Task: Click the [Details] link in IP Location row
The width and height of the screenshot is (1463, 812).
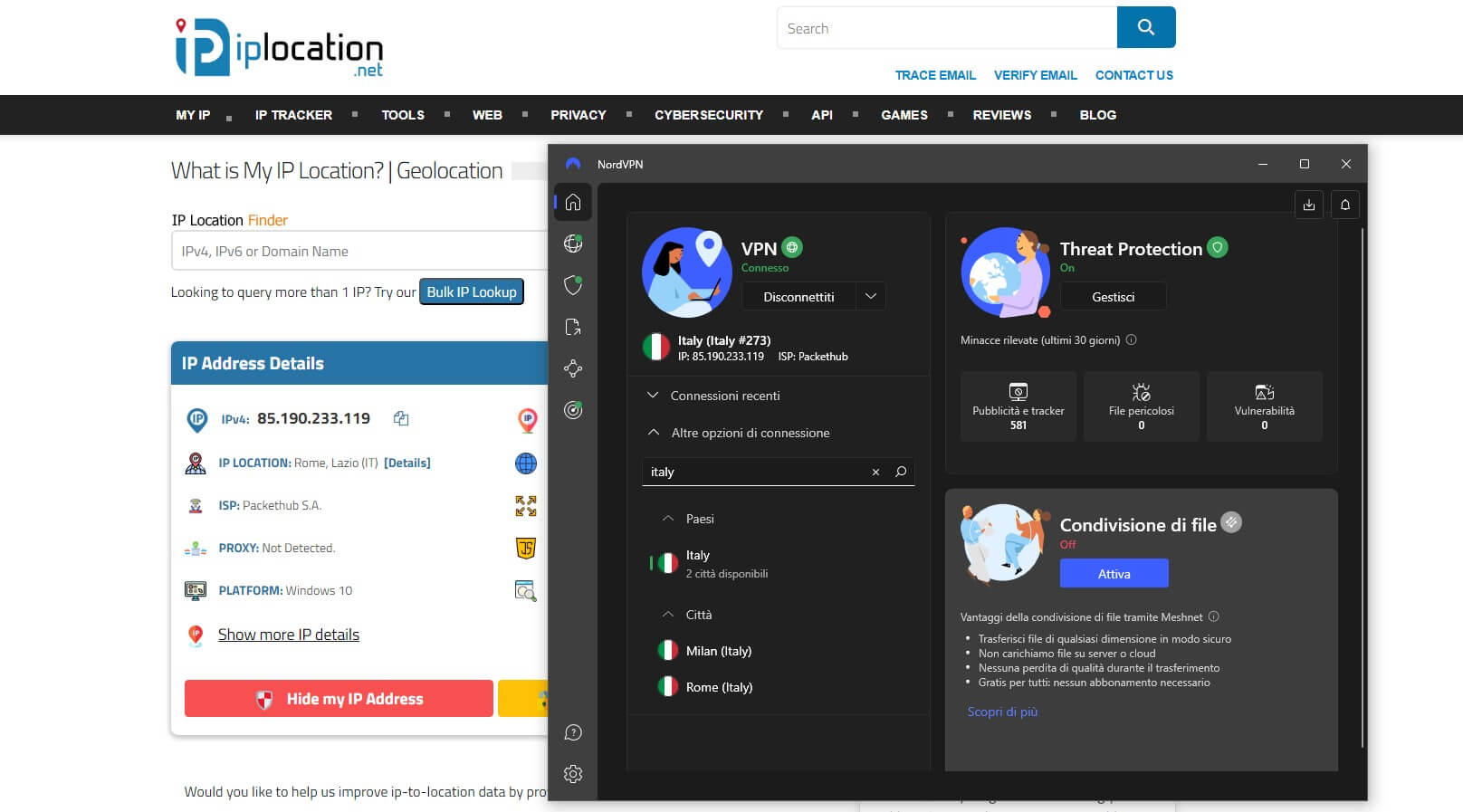Action: (x=407, y=463)
